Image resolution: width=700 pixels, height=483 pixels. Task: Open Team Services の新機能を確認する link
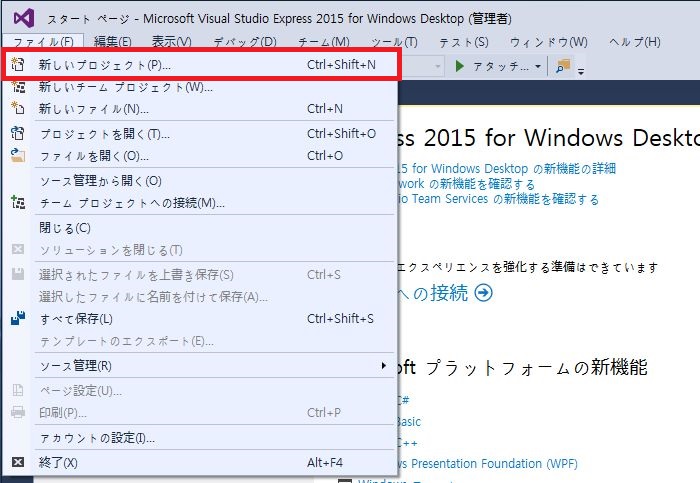[x=498, y=199]
